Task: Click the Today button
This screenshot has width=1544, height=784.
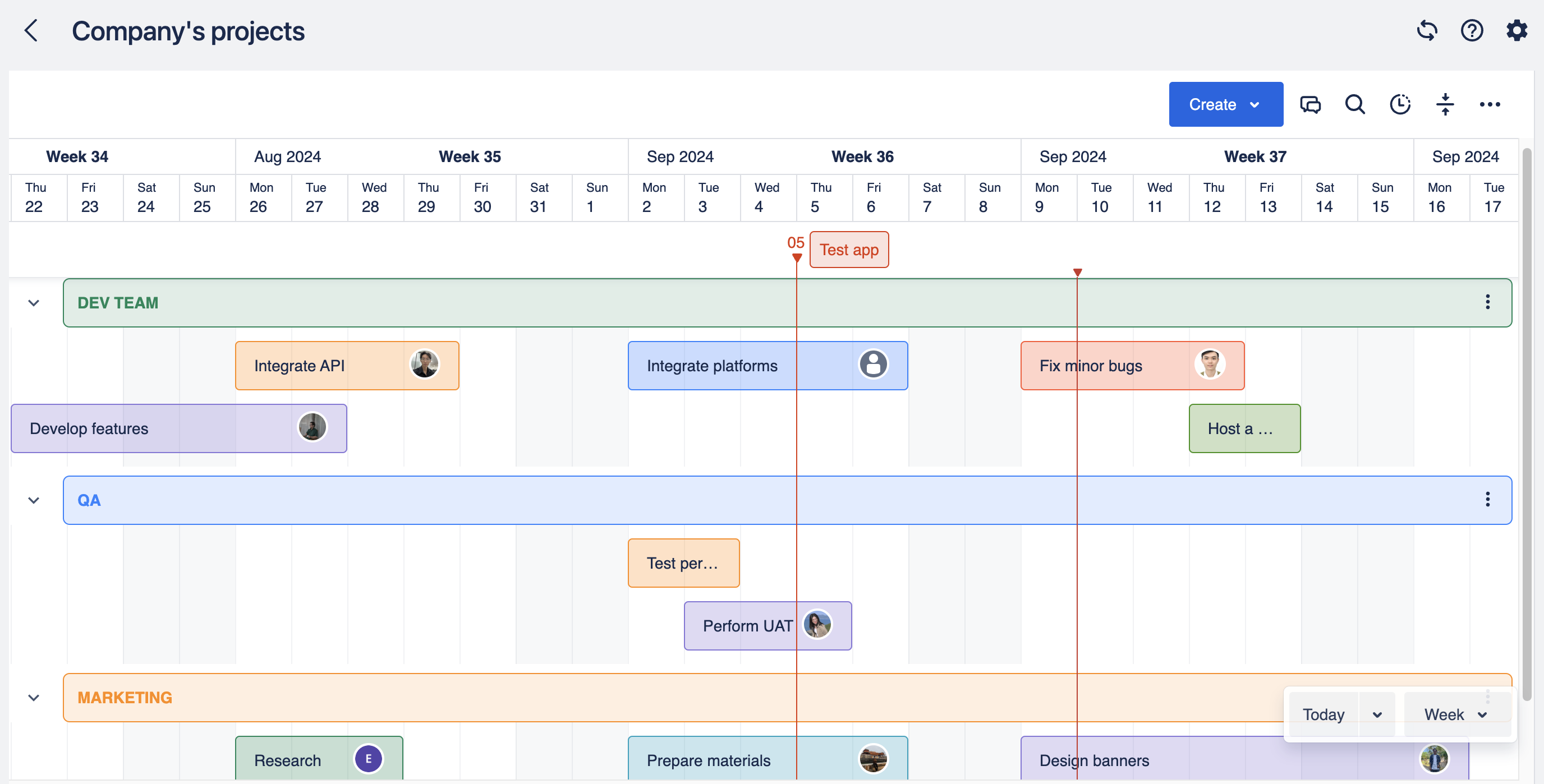Action: 1324,714
